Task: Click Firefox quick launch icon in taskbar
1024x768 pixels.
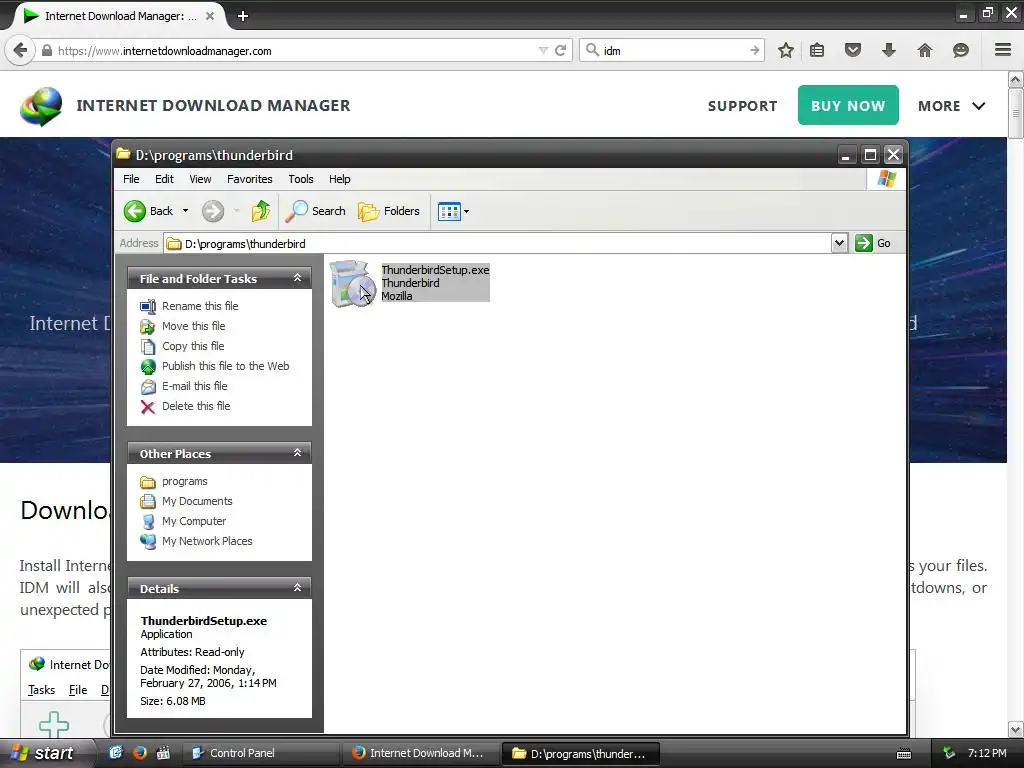Action: pyautogui.click(x=140, y=752)
